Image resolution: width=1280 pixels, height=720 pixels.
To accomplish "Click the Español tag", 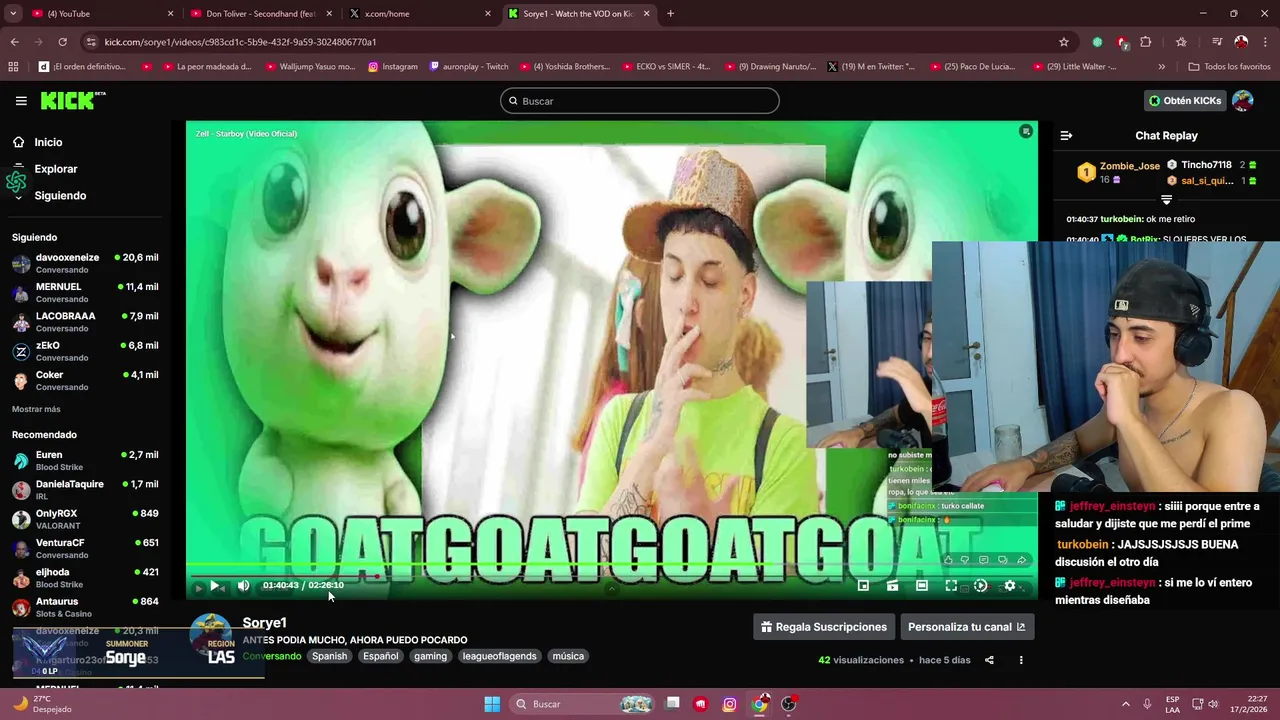I will 380,656.
